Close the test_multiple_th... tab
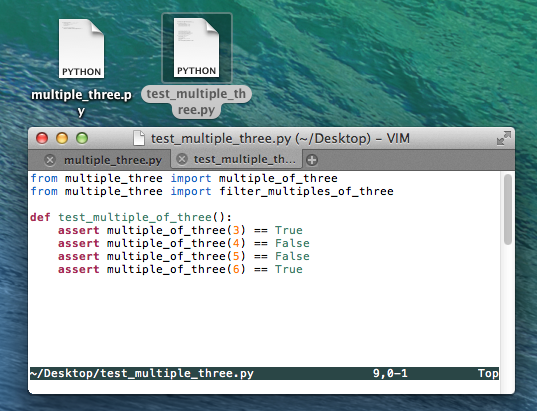The height and width of the screenshot is (411, 537). pos(182,159)
